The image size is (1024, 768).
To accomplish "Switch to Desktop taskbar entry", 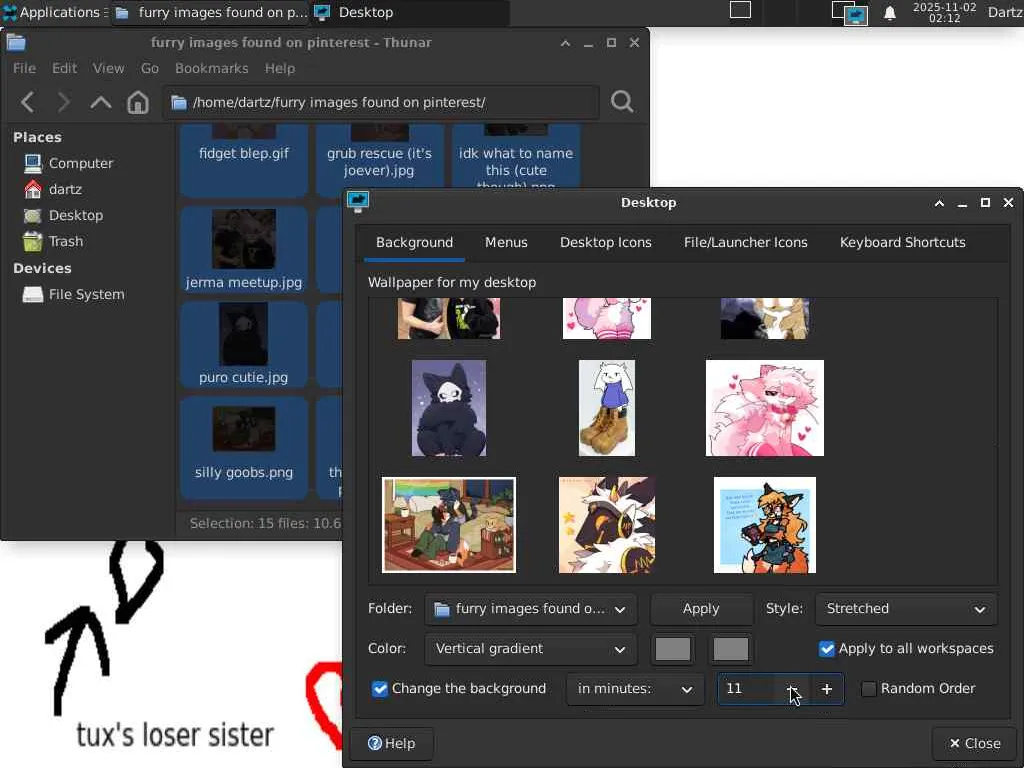I will [x=410, y=12].
